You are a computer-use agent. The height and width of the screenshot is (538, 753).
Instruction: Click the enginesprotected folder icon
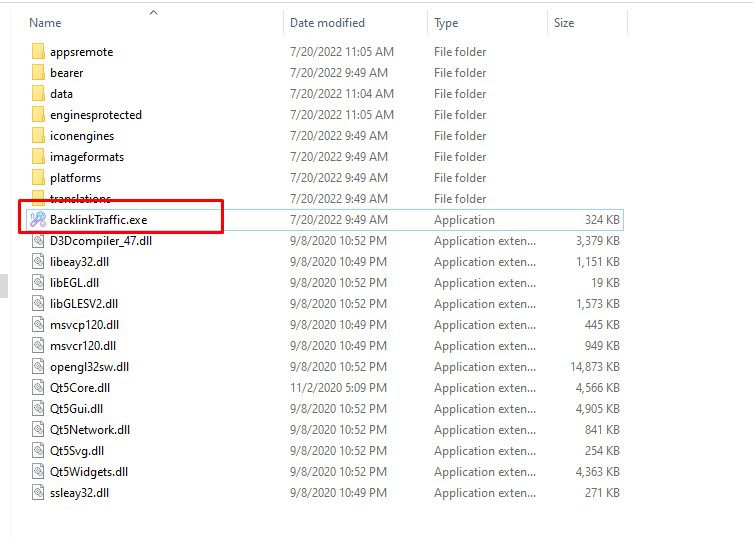pos(38,115)
